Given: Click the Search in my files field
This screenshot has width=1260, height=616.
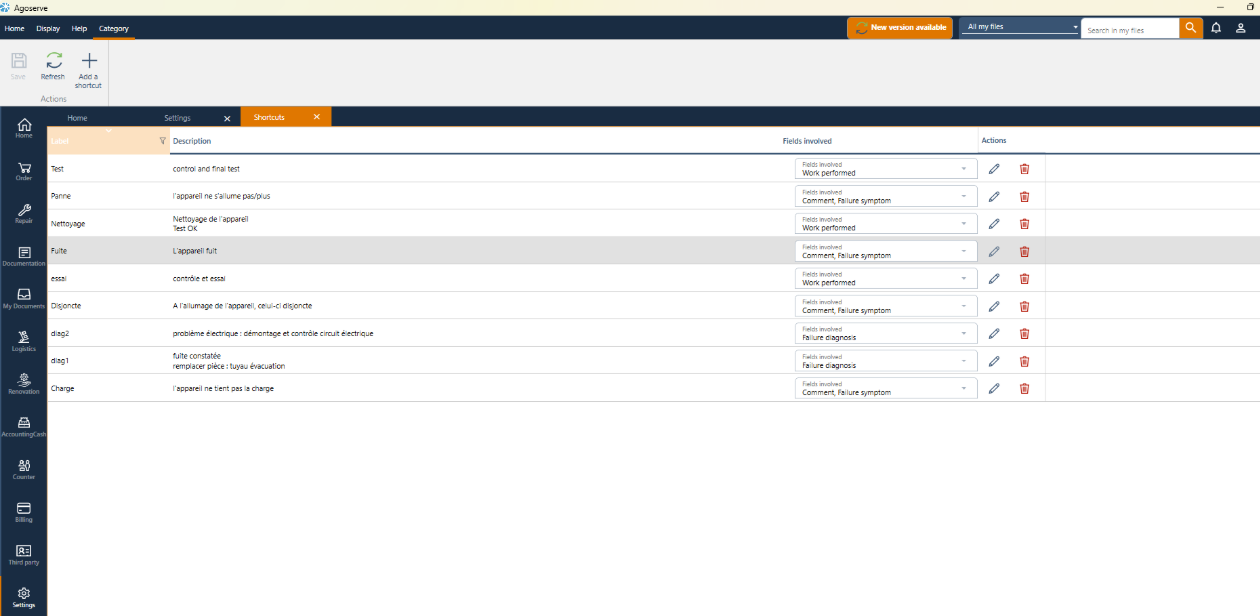Looking at the screenshot, I should [x=1130, y=30].
